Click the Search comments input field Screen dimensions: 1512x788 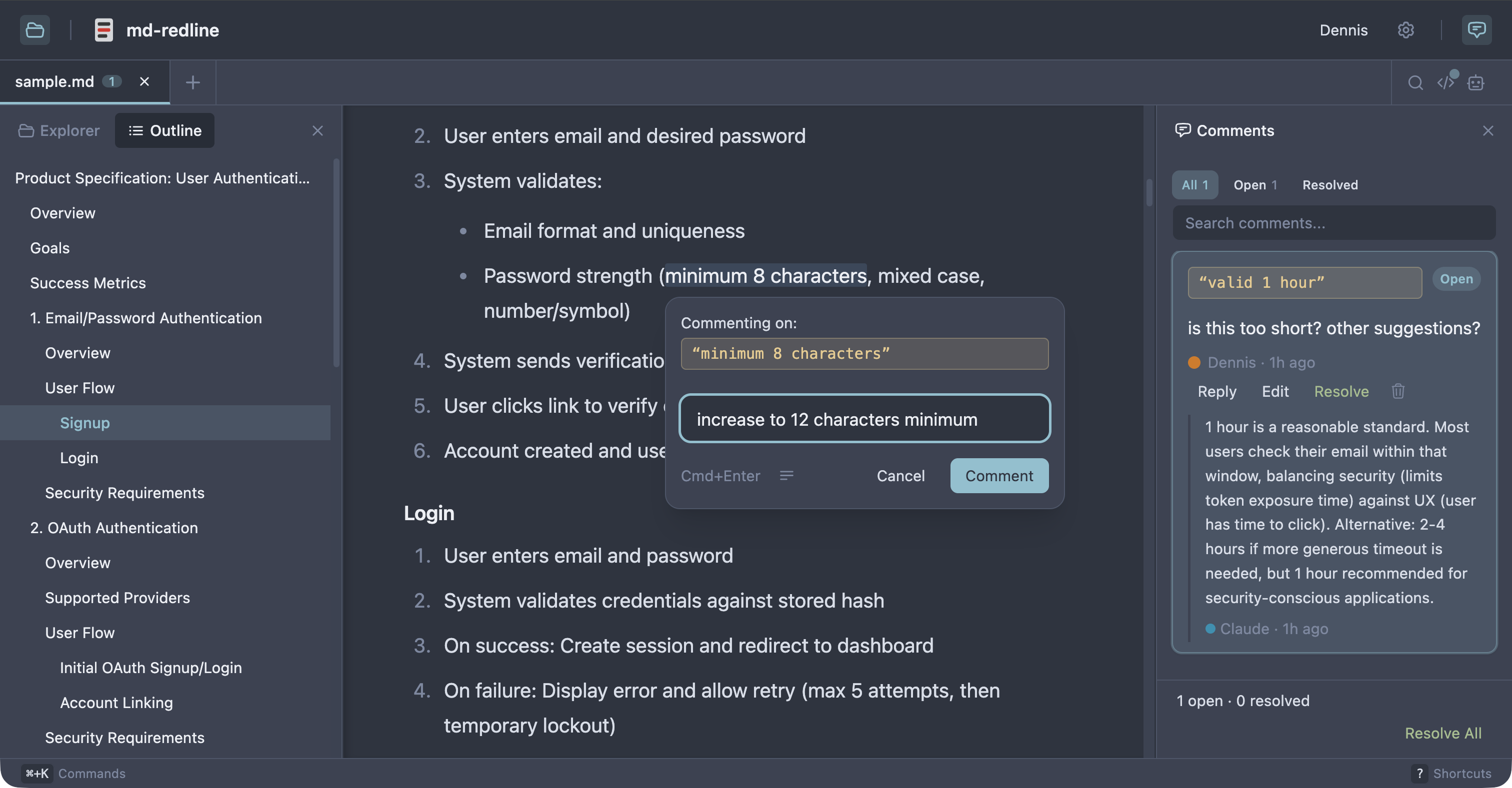tap(1333, 223)
